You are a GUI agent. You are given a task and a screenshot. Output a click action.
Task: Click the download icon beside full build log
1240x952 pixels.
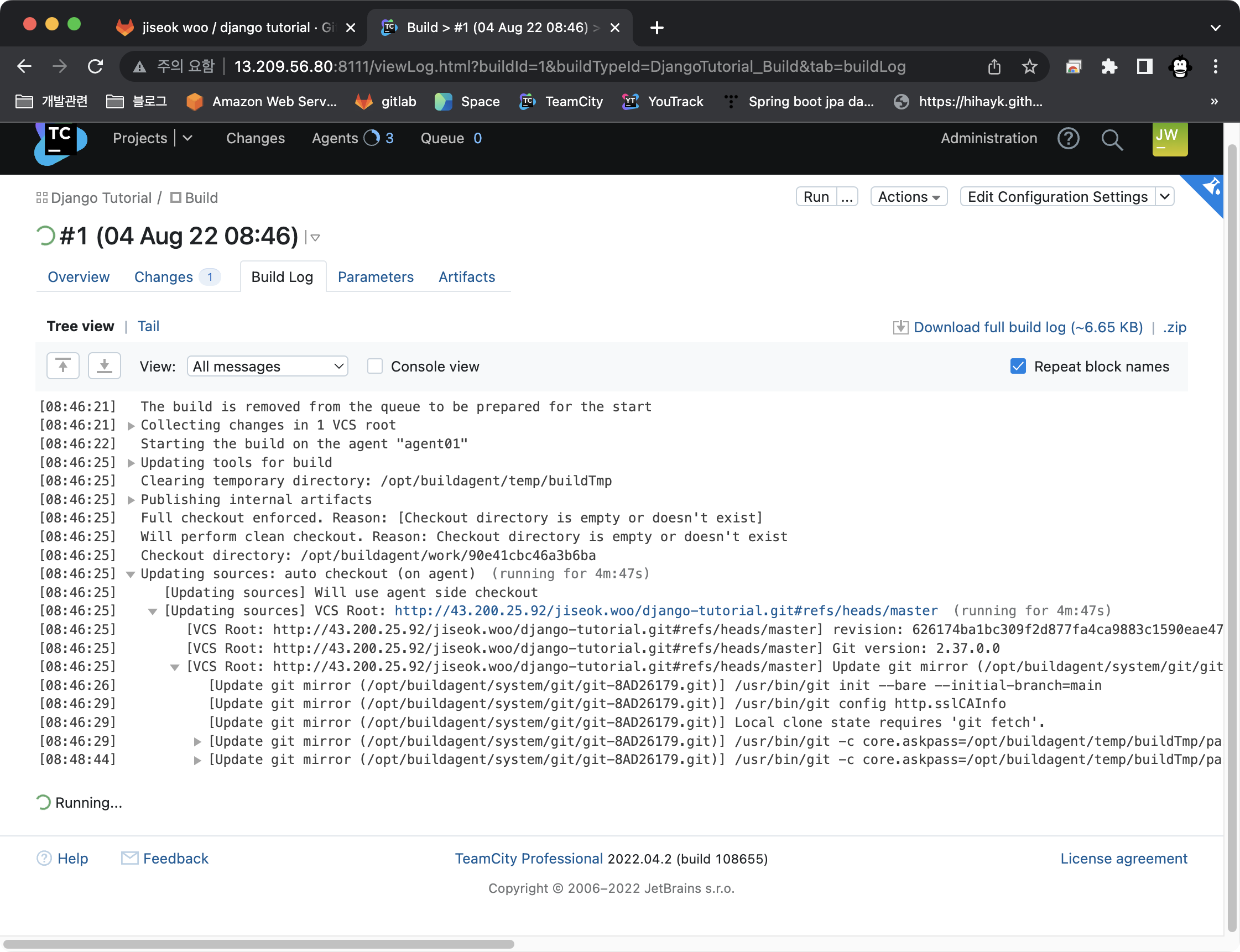[x=900, y=327]
